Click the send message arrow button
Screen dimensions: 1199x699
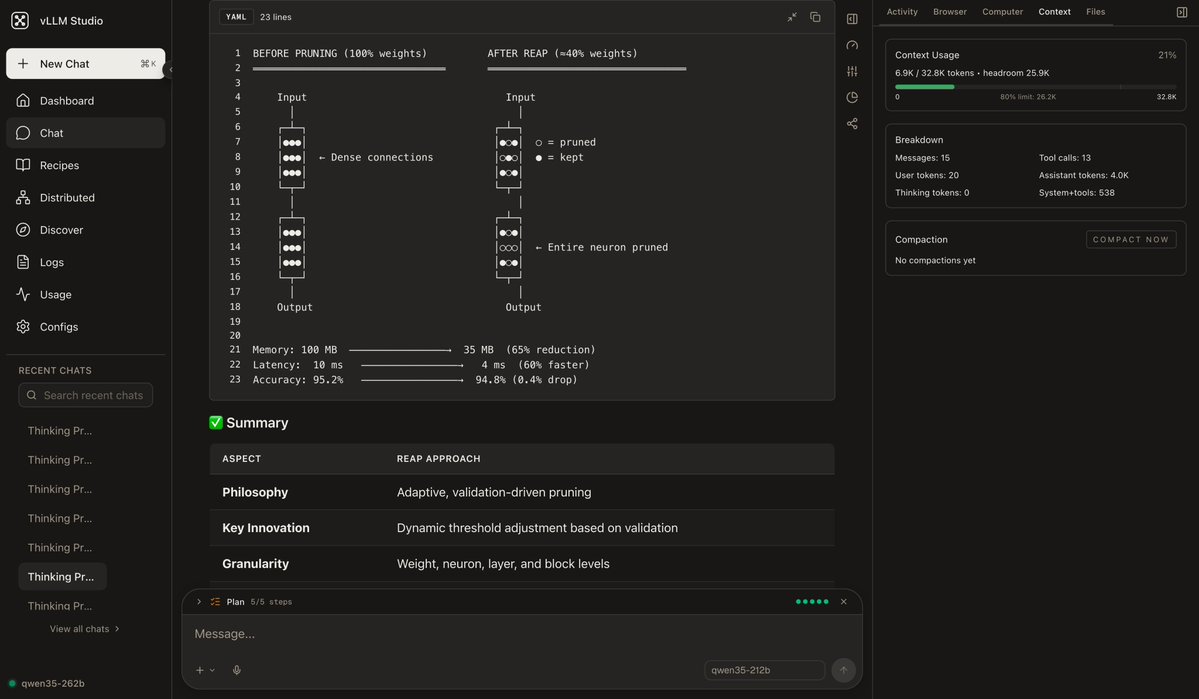coord(843,670)
